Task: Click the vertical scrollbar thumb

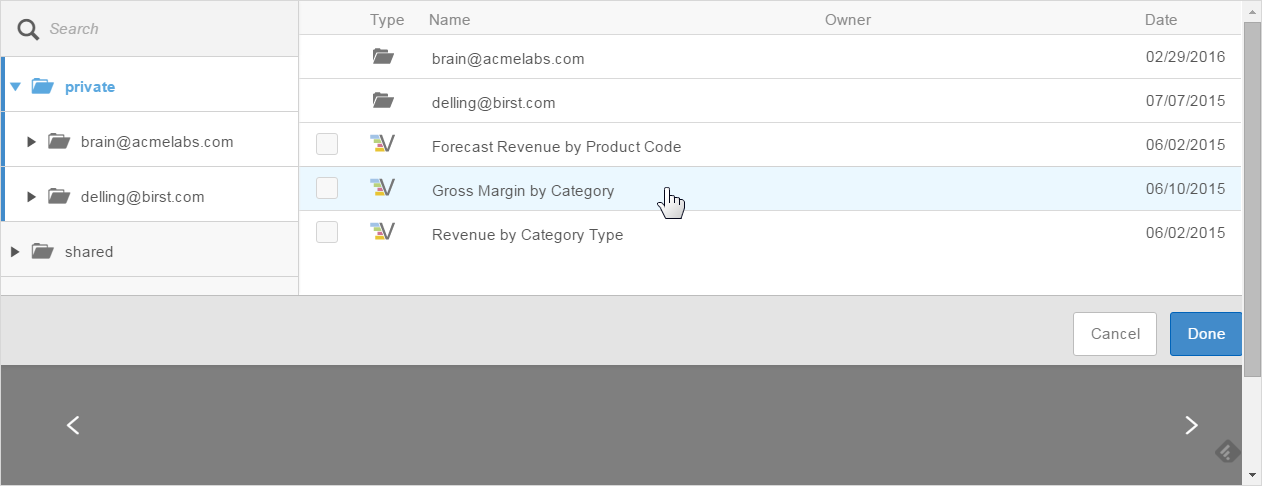Action: point(1252,200)
